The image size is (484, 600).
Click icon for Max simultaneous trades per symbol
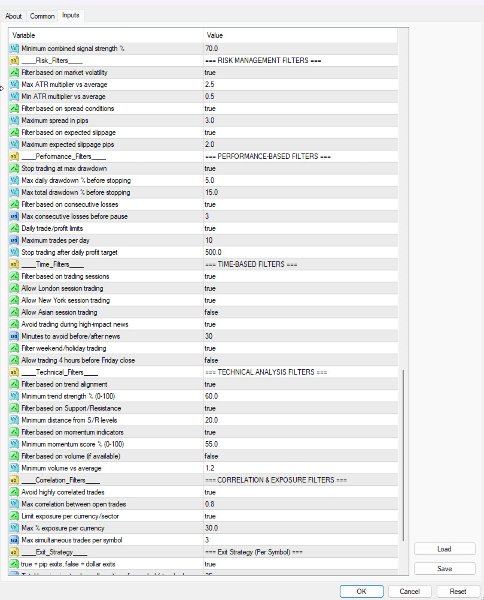pos(14,540)
